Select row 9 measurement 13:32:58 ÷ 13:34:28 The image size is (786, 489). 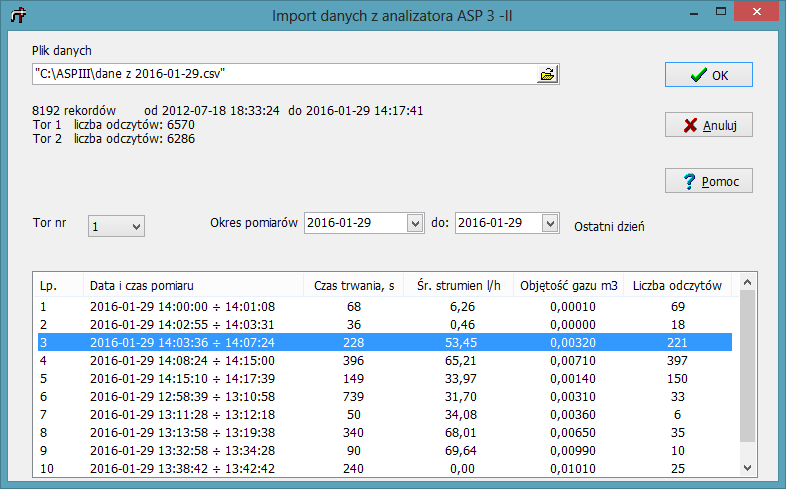[385, 451]
